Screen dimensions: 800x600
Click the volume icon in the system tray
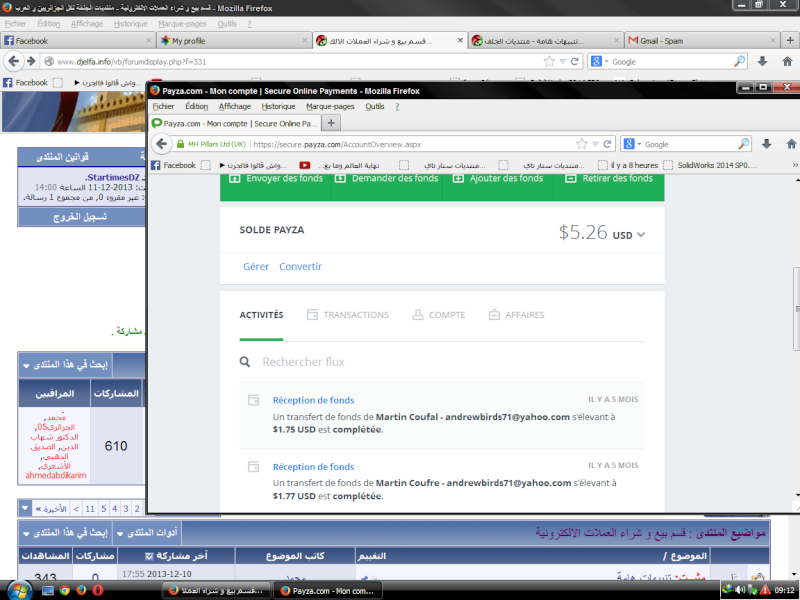741,590
